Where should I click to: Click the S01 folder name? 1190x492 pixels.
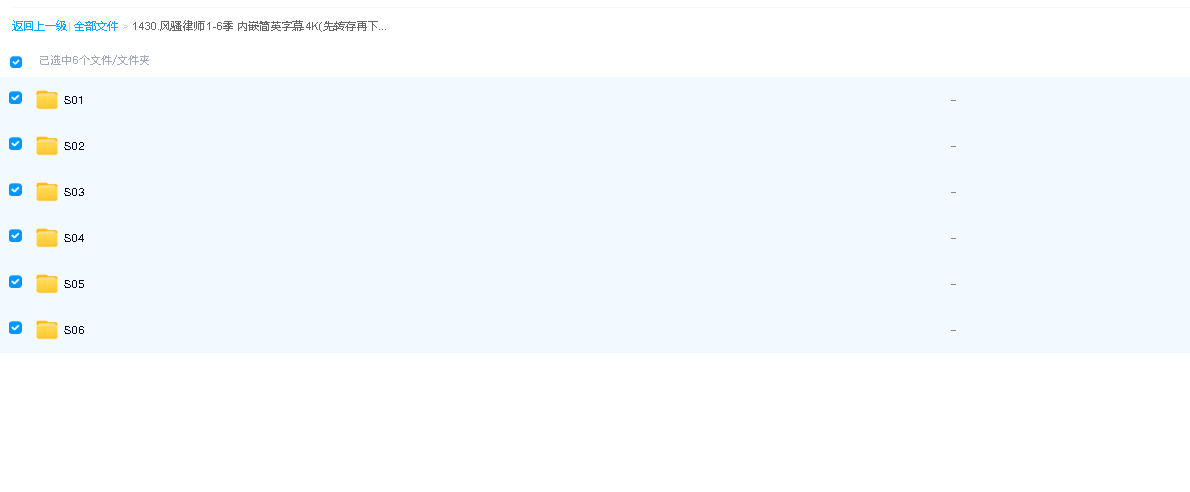coord(74,100)
